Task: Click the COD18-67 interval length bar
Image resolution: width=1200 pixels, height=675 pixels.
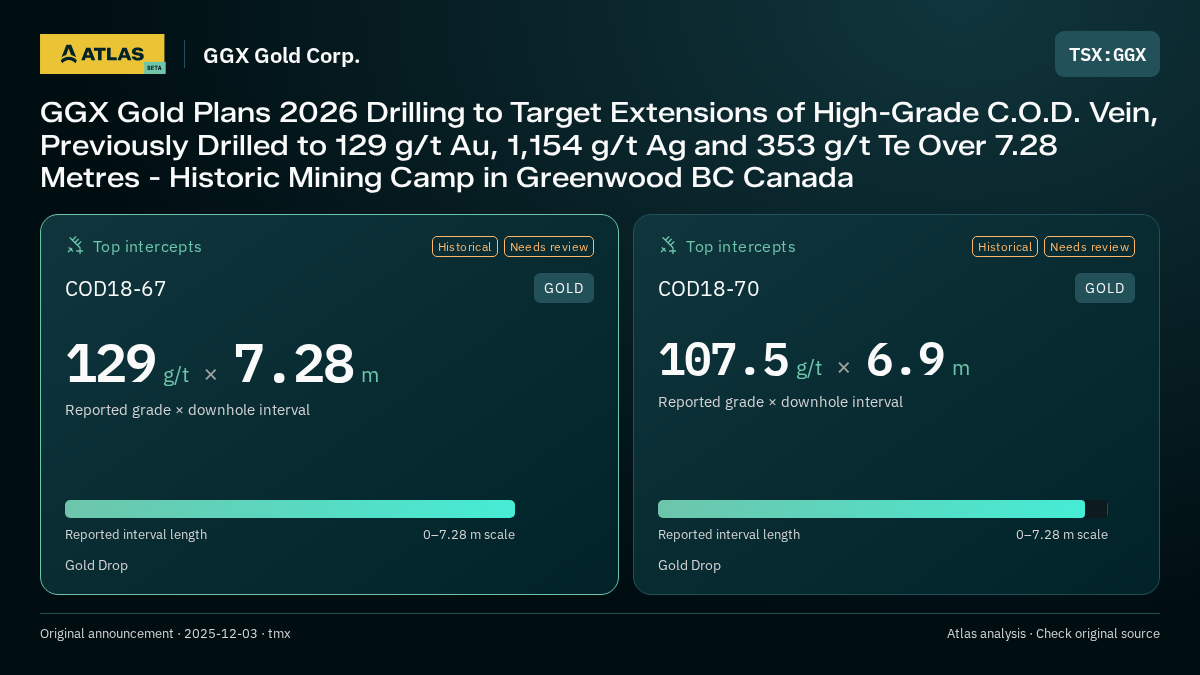Action: [290, 509]
